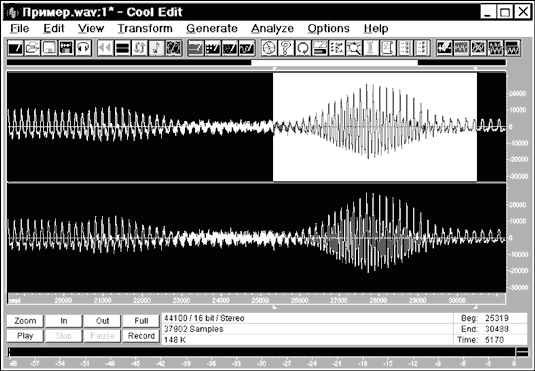The width and height of the screenshot is (535, 371).
Task: Click the smpl label on the ruler
Action: (x=15, y=301)
